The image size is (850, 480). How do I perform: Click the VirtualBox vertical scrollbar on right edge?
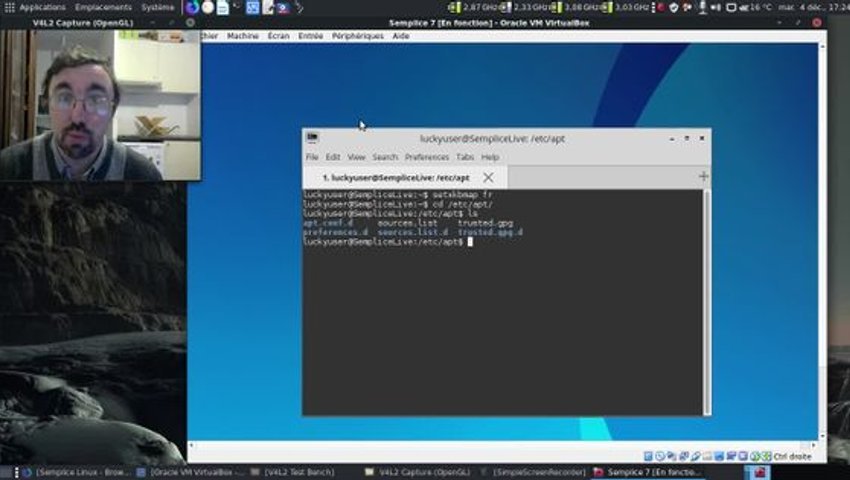coord(822,240)
